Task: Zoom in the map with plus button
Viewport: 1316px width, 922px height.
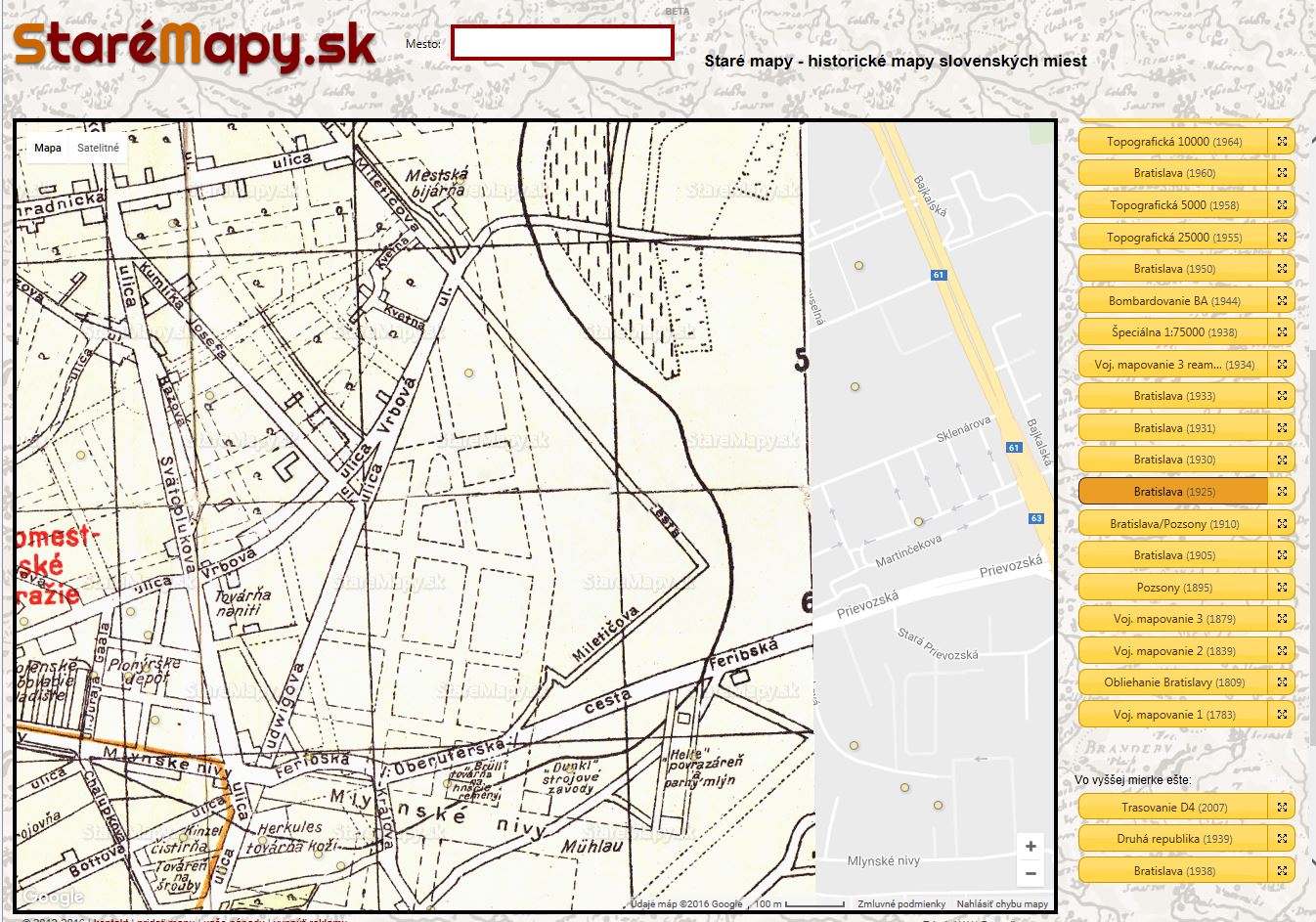Action: (x=1031, y=847)
